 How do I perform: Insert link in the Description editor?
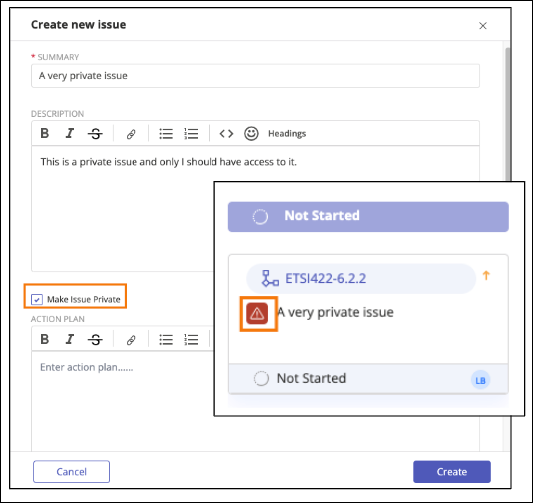coord(131,134)
